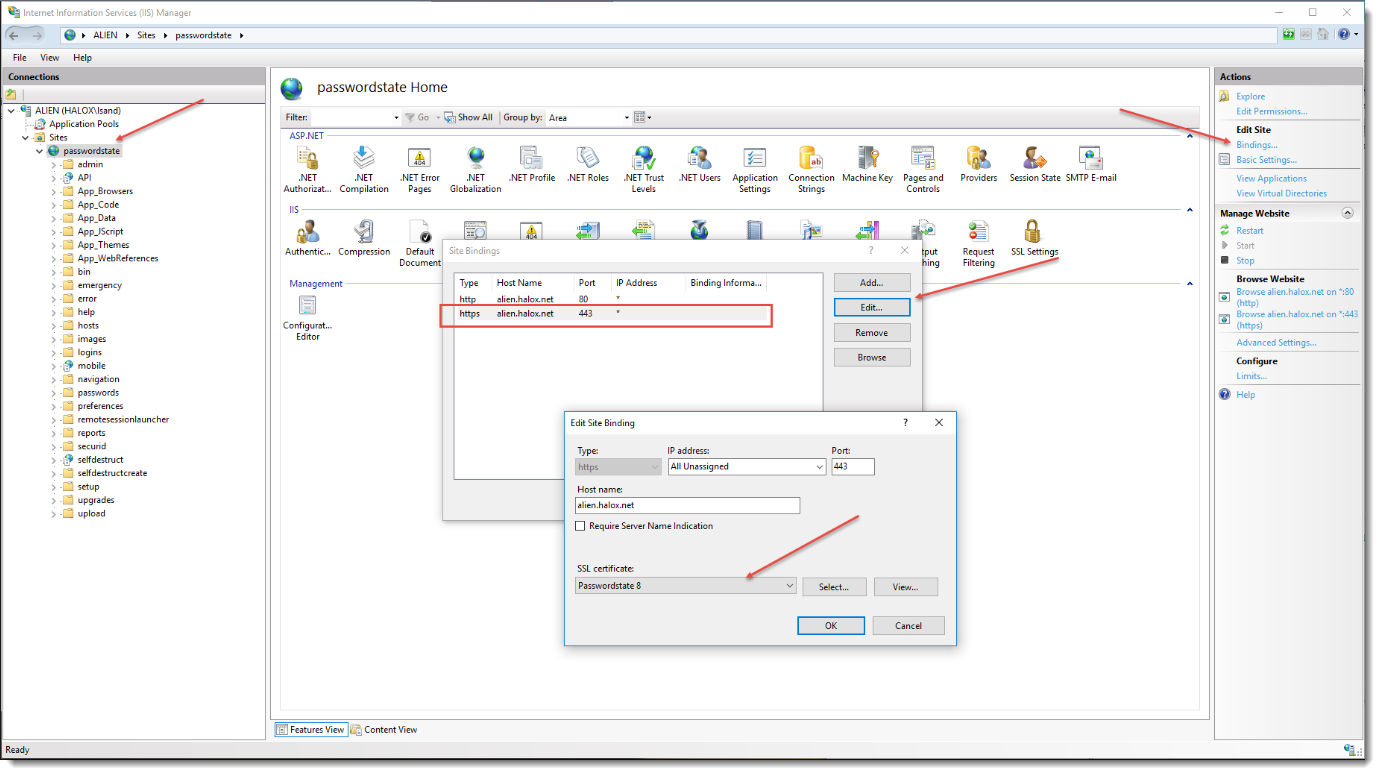Open the View menu
The image size is (1380, 775).
(50, 58)
